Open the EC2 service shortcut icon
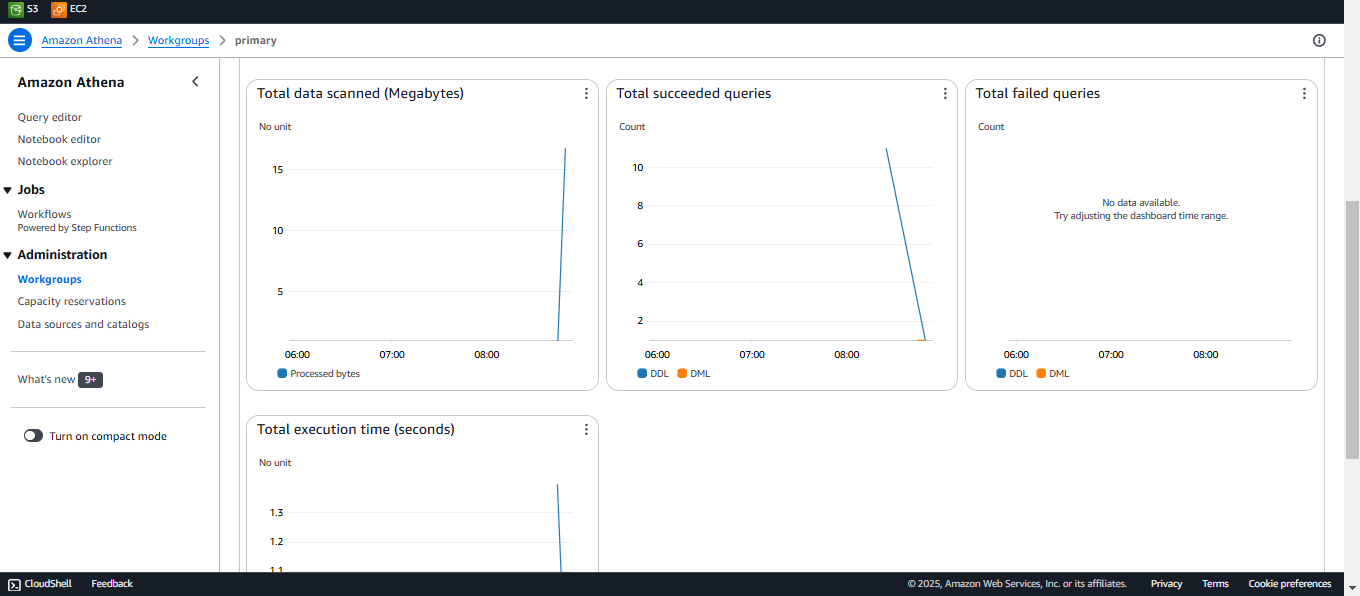 tap(59, 9)
